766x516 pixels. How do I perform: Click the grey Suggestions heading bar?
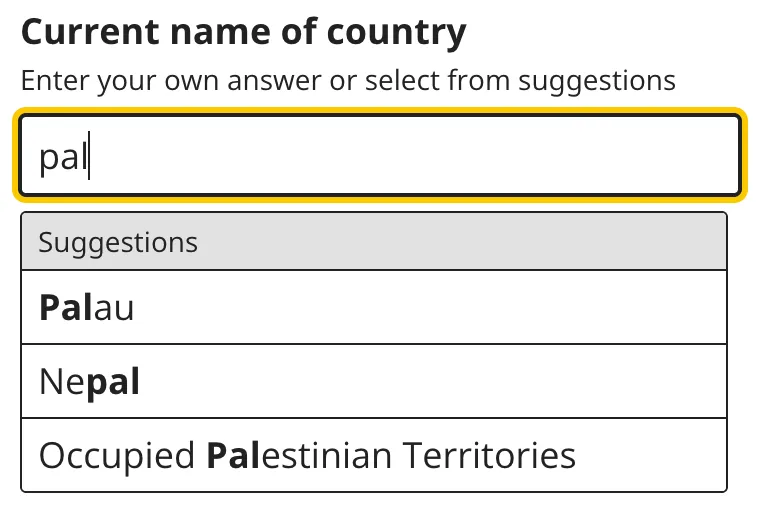(x=374, y=242)
